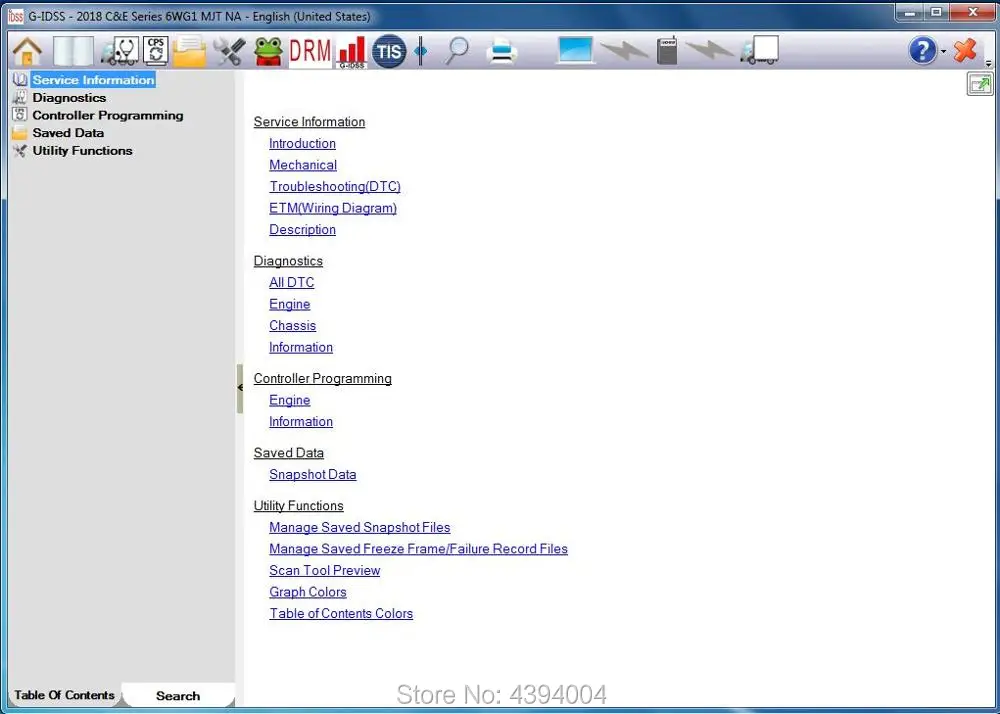1000x714 pixels.
Task: Open Information link under Controller Programming
Action: coord(301,422)
